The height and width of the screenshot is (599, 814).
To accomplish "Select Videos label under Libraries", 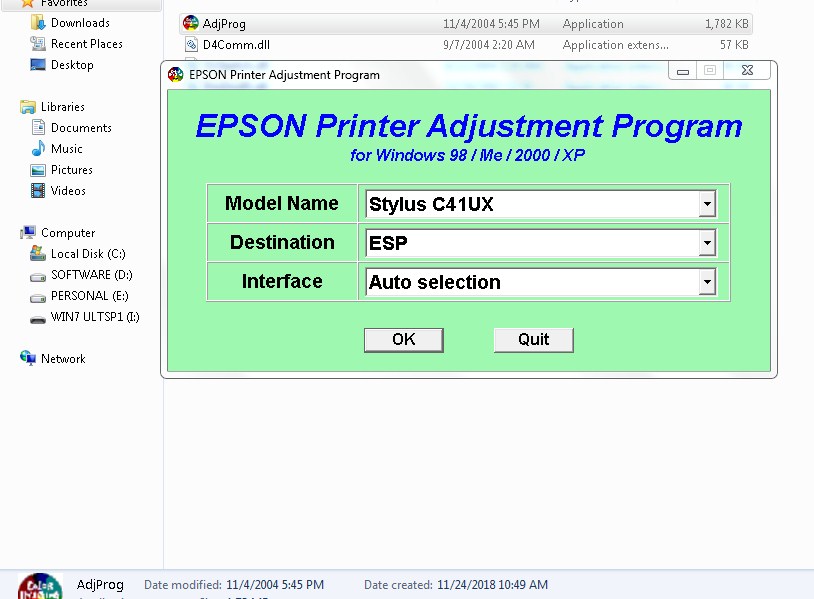I will click(x=68, y=191).
